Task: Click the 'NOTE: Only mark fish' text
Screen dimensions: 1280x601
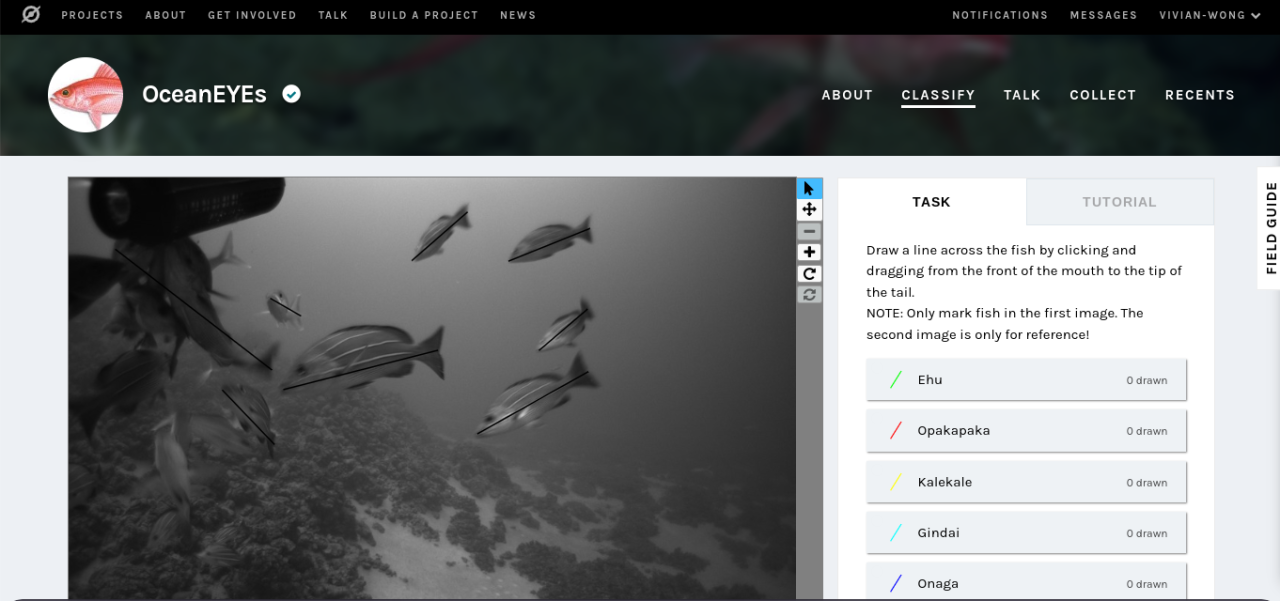Action: point(1005,324)
